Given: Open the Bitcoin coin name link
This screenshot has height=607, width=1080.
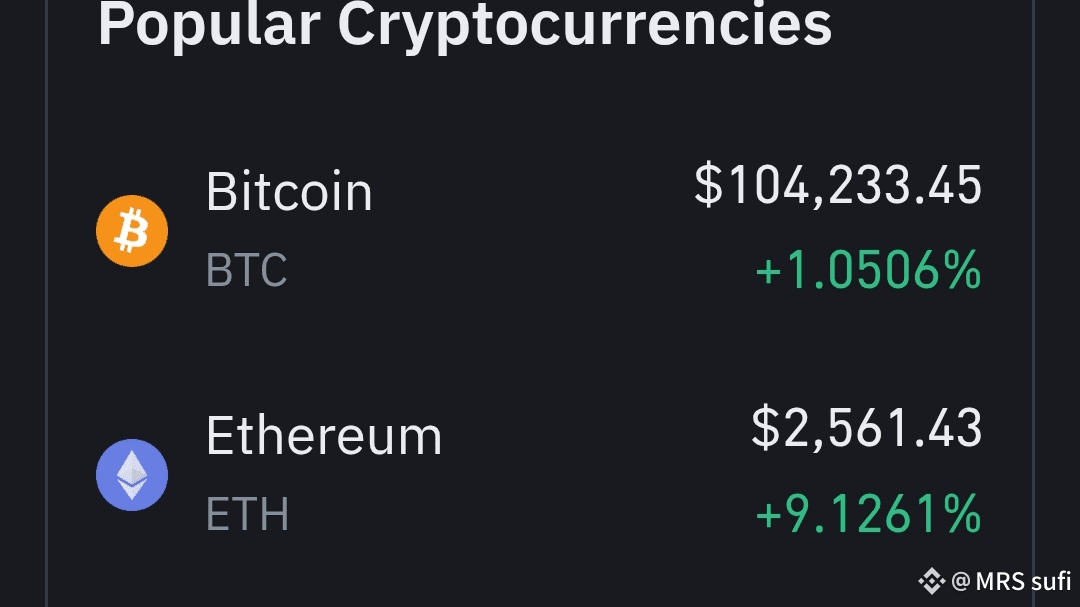Looking at the screenshot, I should coord(289,191).
